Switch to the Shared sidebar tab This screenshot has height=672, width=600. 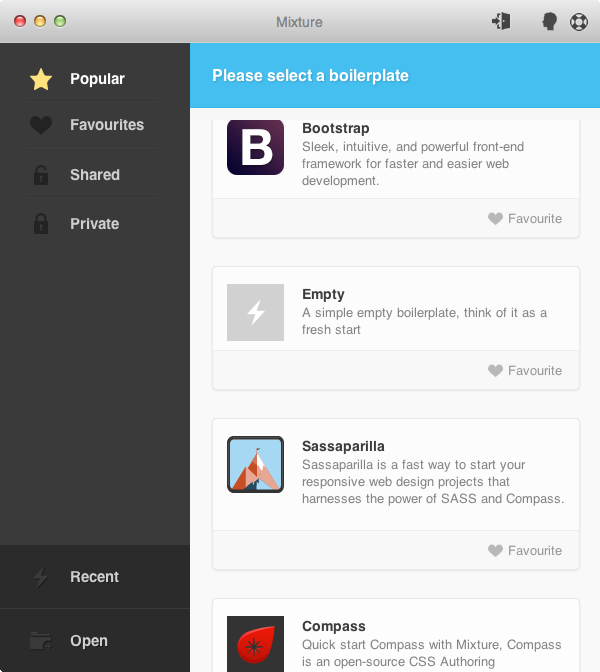tap(94, 175)
